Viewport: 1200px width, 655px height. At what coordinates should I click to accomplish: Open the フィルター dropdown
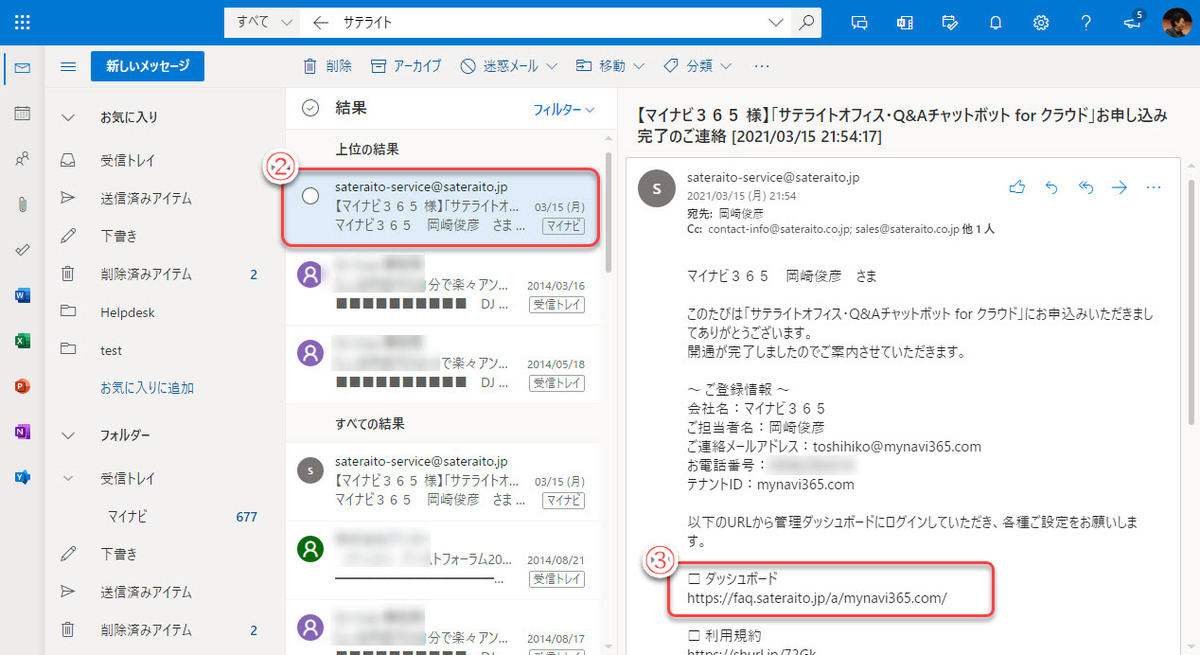click(564, 109)
